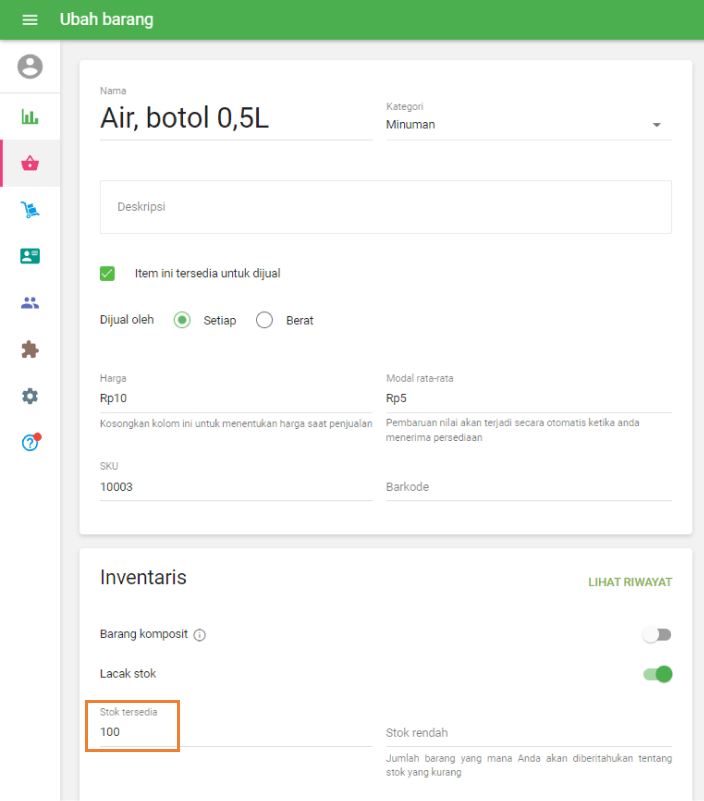Open the employees ID card icon
704x801 pixels.
pos(30,256)
